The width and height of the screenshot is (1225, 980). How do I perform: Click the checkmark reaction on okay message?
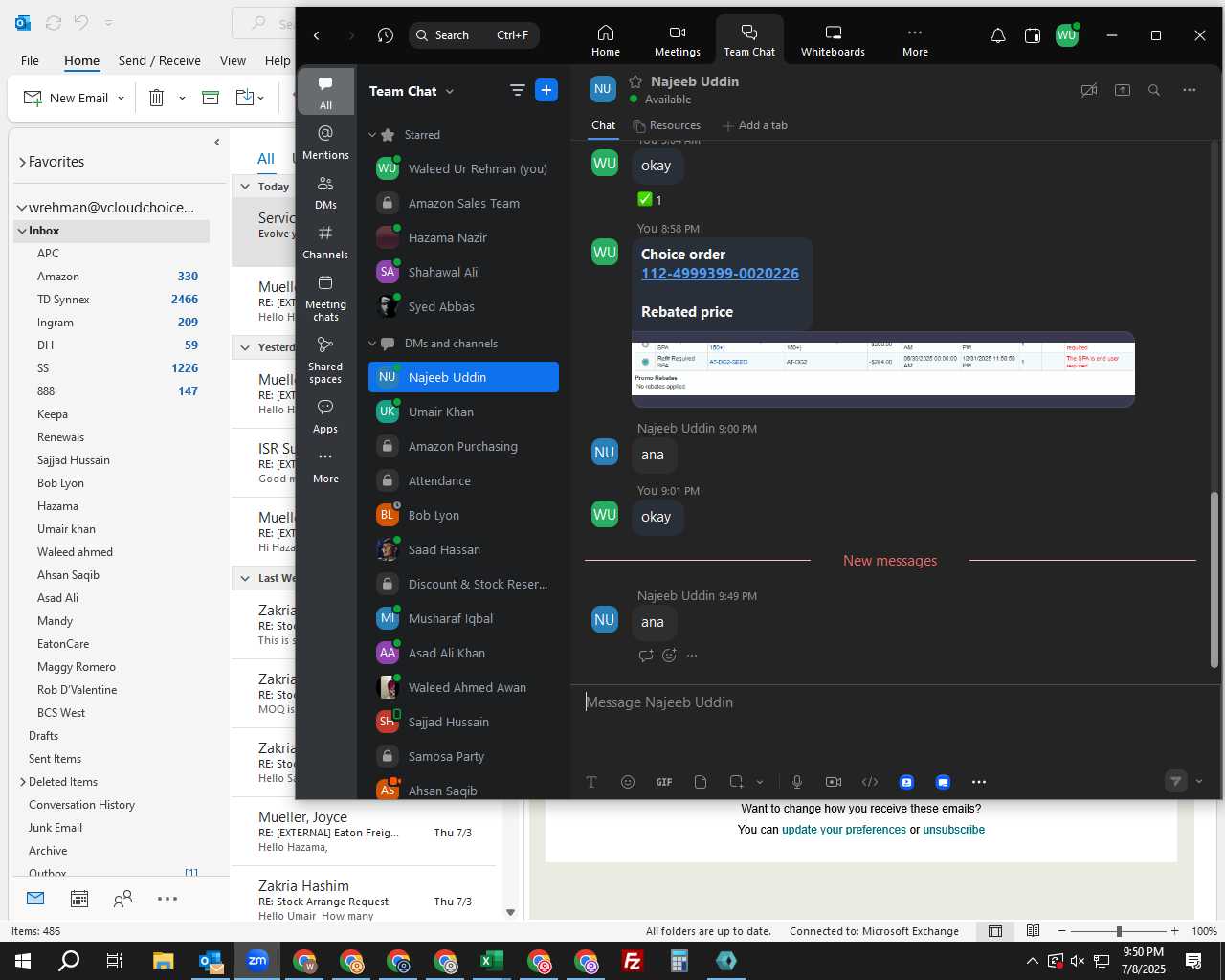(x=650, y=199)
